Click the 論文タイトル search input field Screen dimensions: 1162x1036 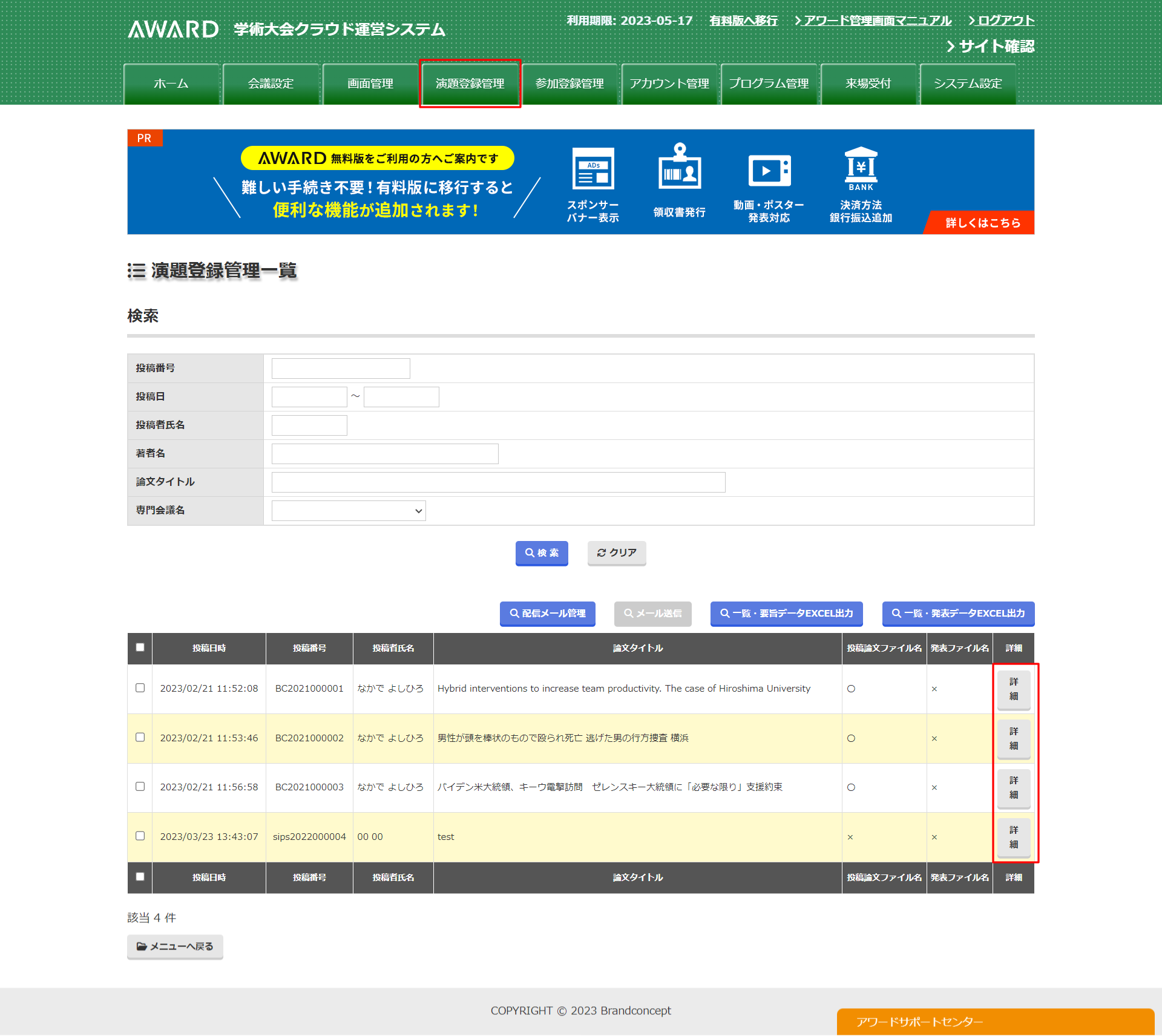click(498, 482)
